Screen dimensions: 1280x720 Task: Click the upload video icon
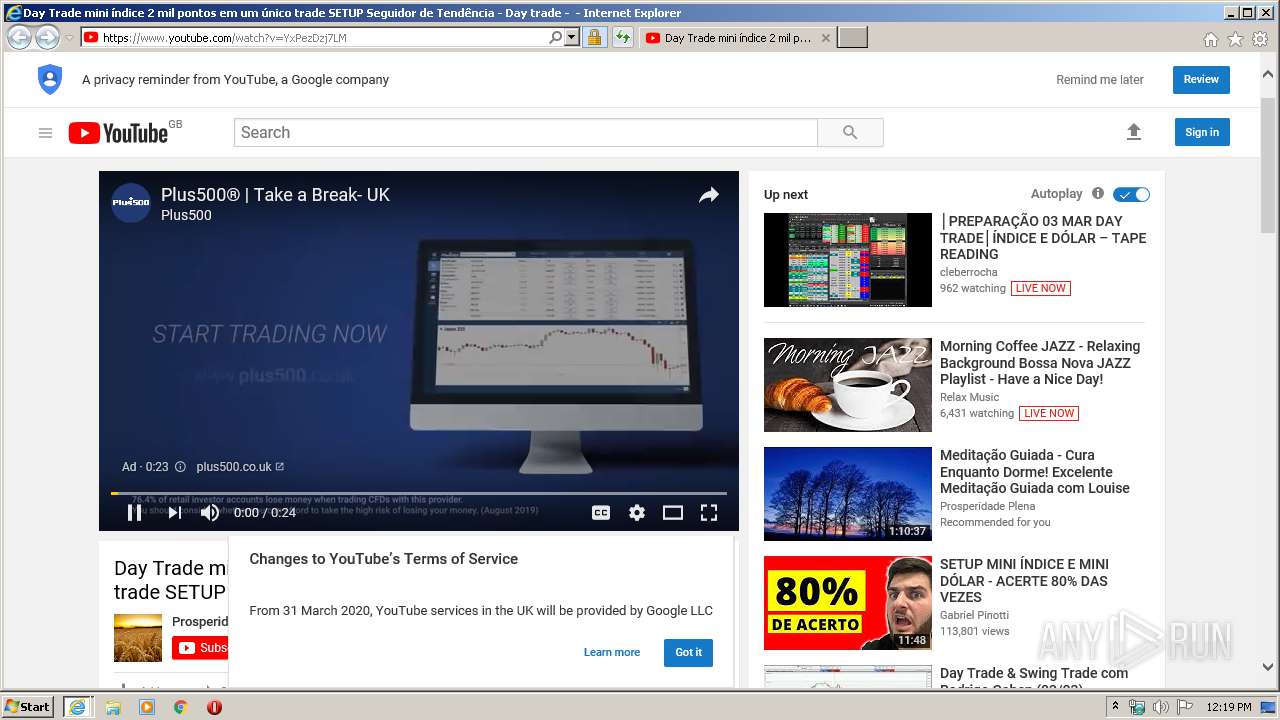[1133, 132]
